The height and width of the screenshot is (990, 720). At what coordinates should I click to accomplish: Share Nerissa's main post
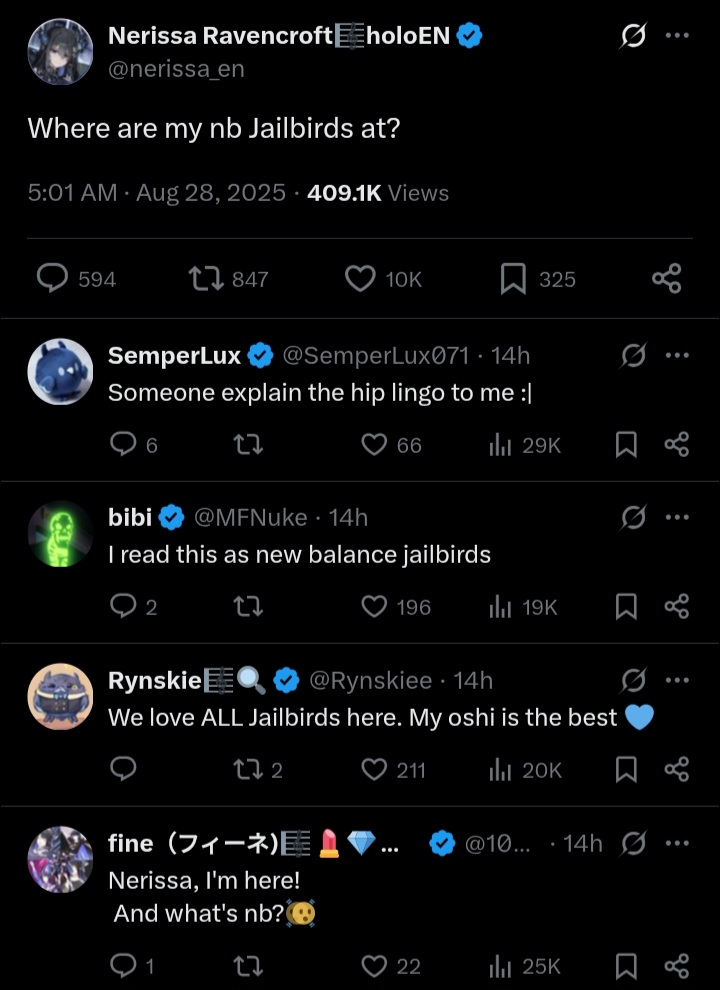pyautogui.click(x=667, y=278)
